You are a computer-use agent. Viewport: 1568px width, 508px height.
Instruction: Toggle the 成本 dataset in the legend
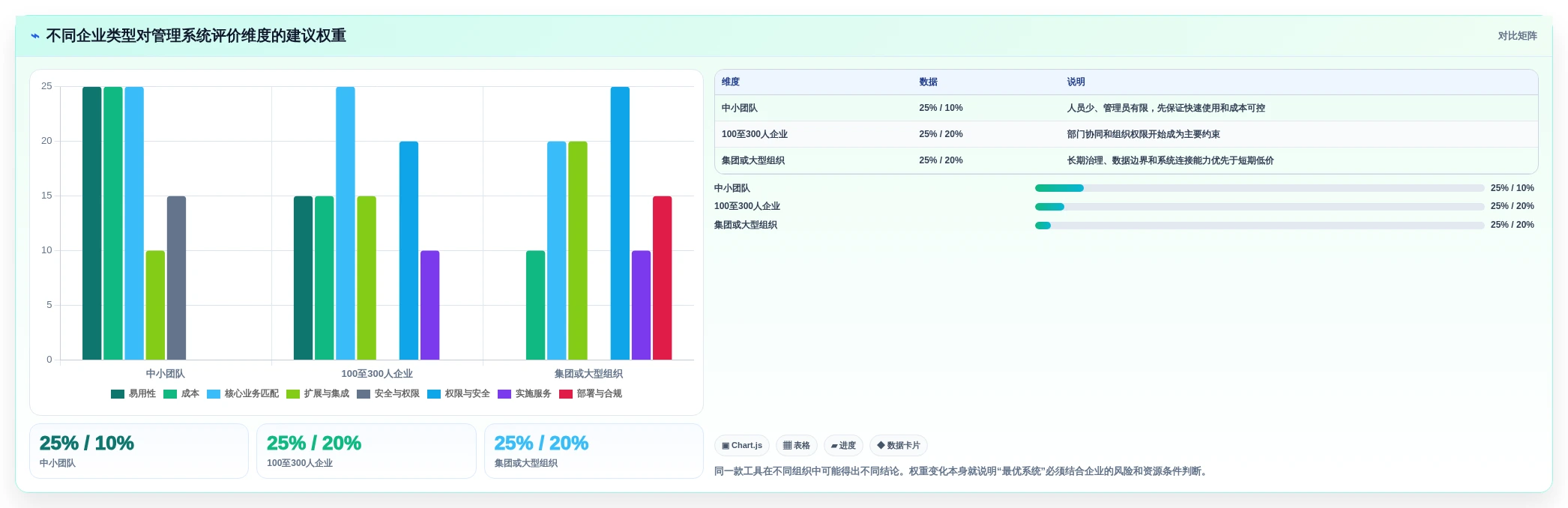pyautogui.click(x=181, y=394)
